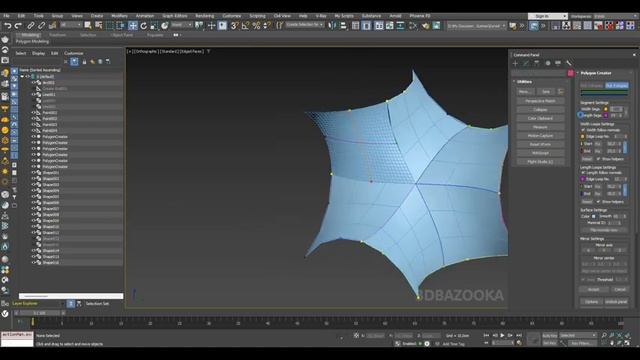Click the Bind to Space Warp icon
Screen dimensions: 640x360
click(52, 25)
